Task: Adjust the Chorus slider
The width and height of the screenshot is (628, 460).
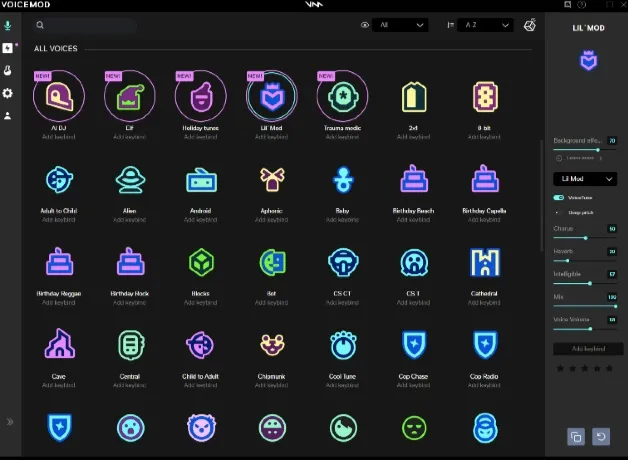Action: [585, 238]
